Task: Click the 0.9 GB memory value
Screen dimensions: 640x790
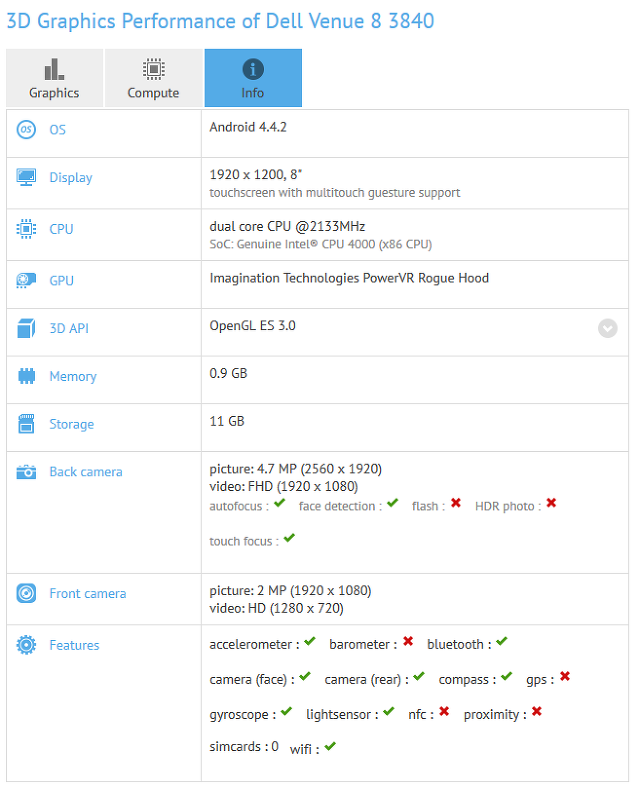Action: (228, 373)
